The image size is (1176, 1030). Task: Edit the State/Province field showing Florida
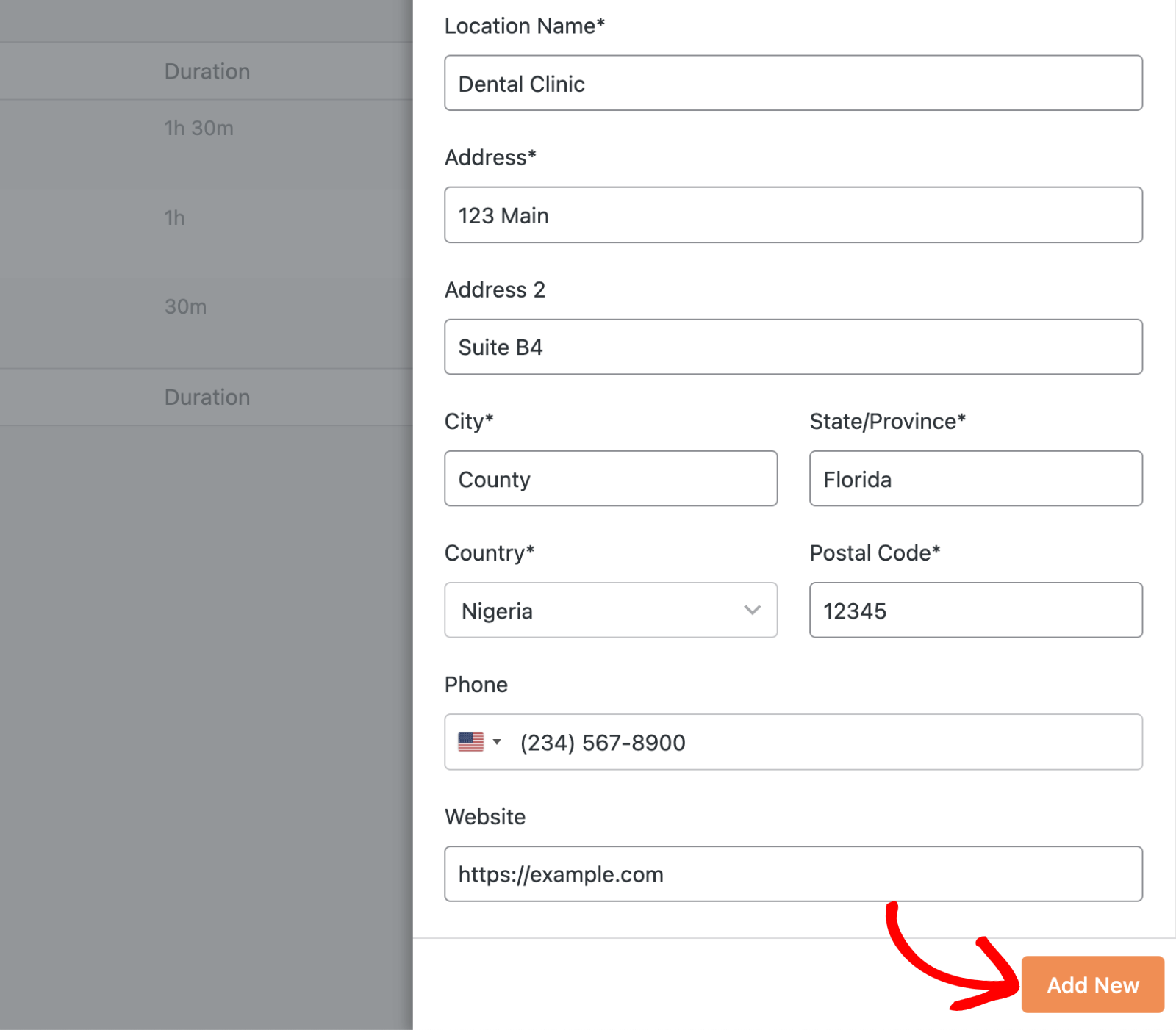tap(975, 479)
